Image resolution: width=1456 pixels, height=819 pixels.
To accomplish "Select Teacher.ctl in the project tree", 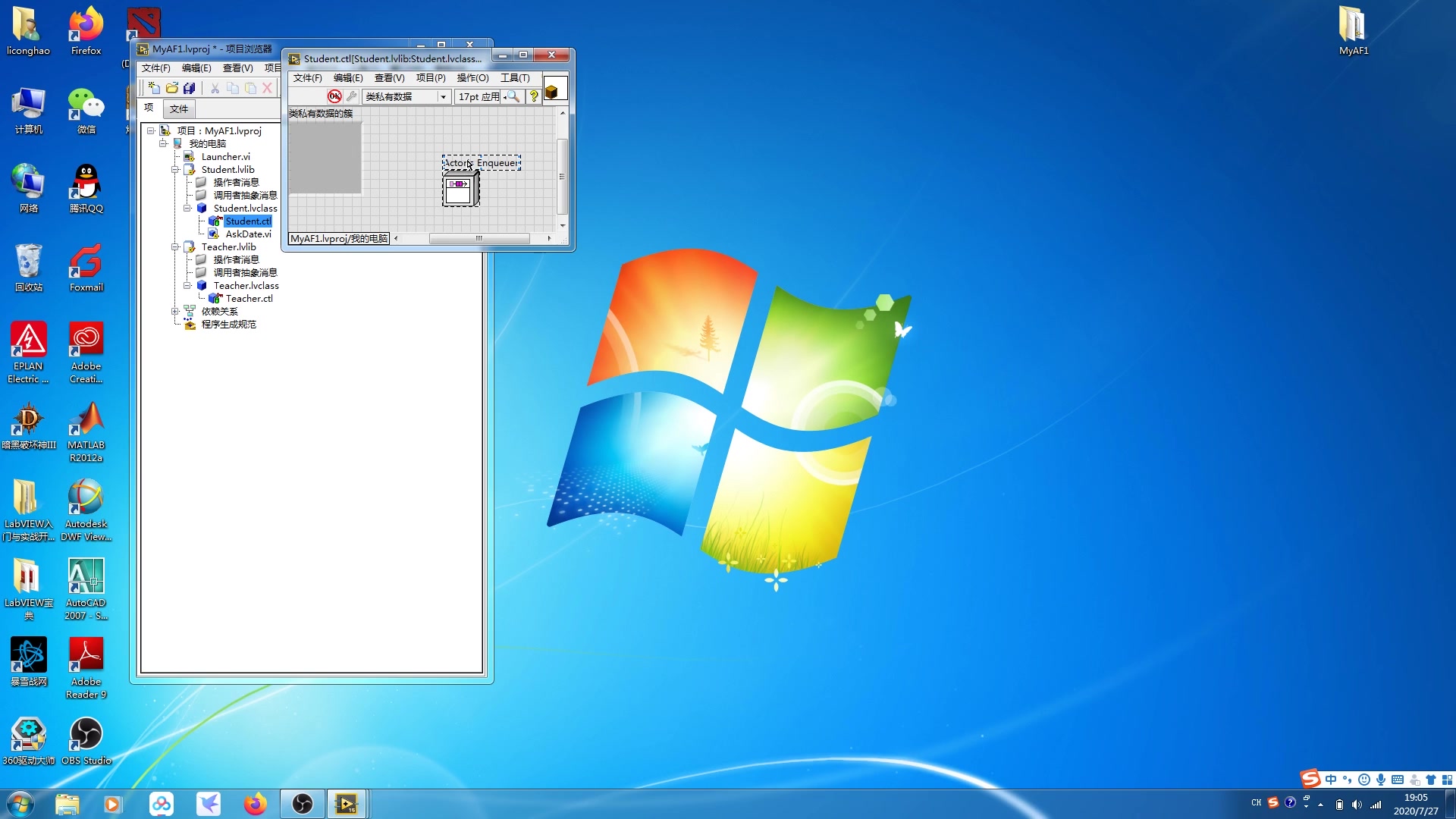I will [249, 299].
